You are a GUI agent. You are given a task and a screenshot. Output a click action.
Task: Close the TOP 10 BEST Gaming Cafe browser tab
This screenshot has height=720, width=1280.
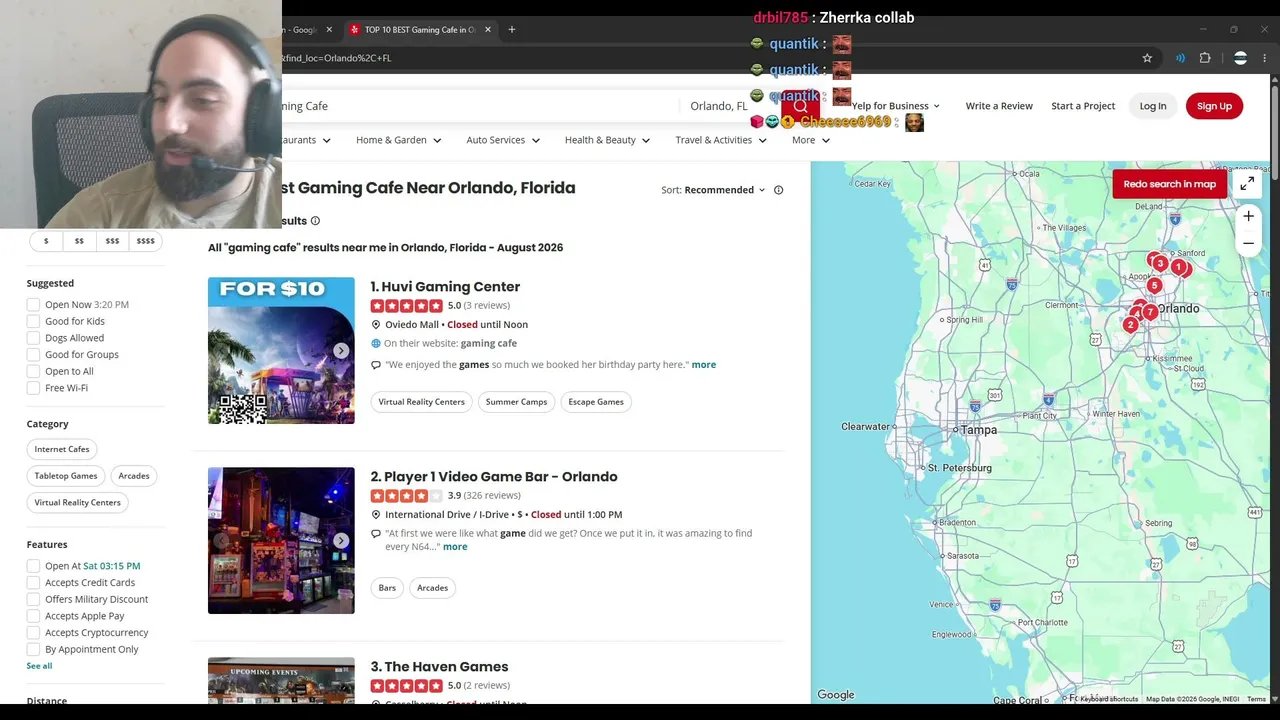point(488,30)
